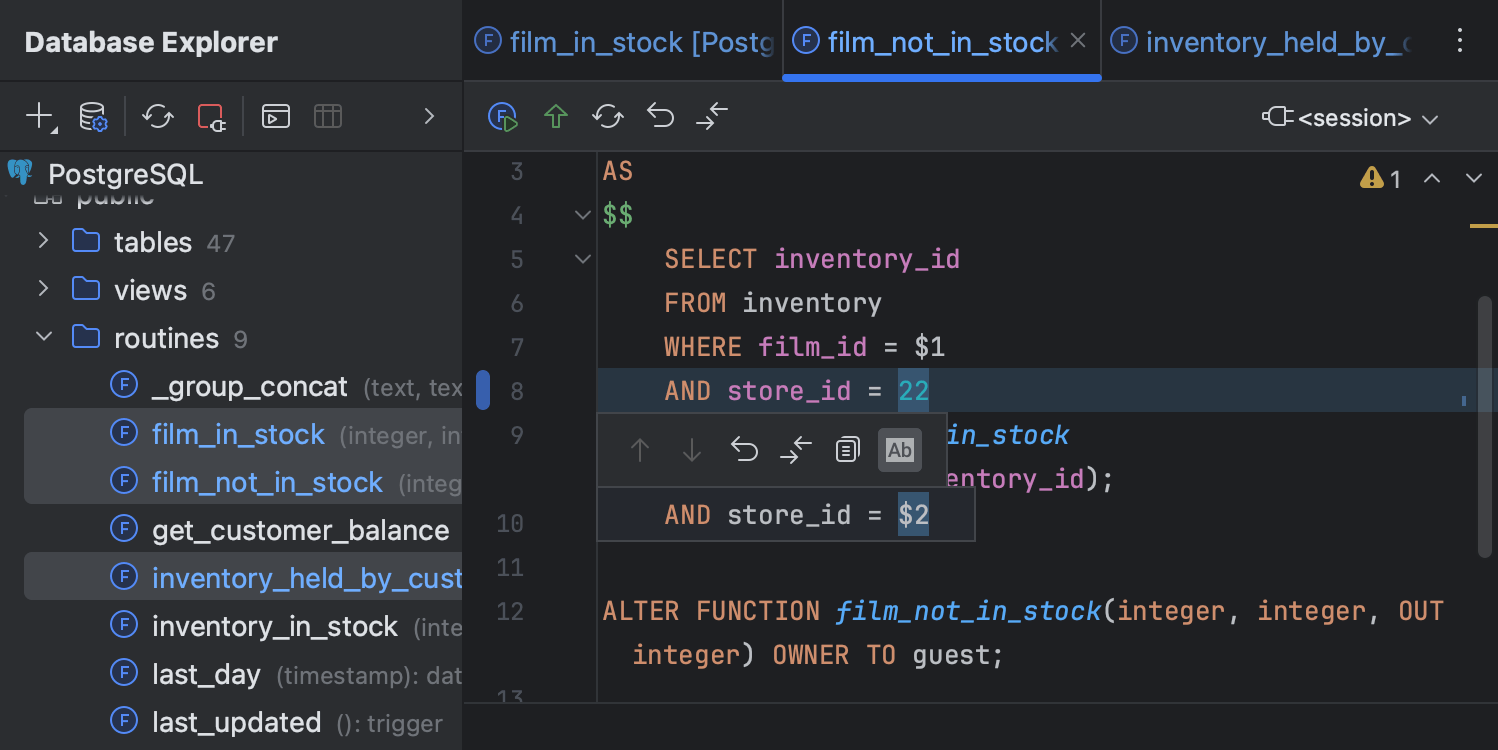
Task: Copy the highlighted statement via popup icon
Action: [x=847, y=450]
